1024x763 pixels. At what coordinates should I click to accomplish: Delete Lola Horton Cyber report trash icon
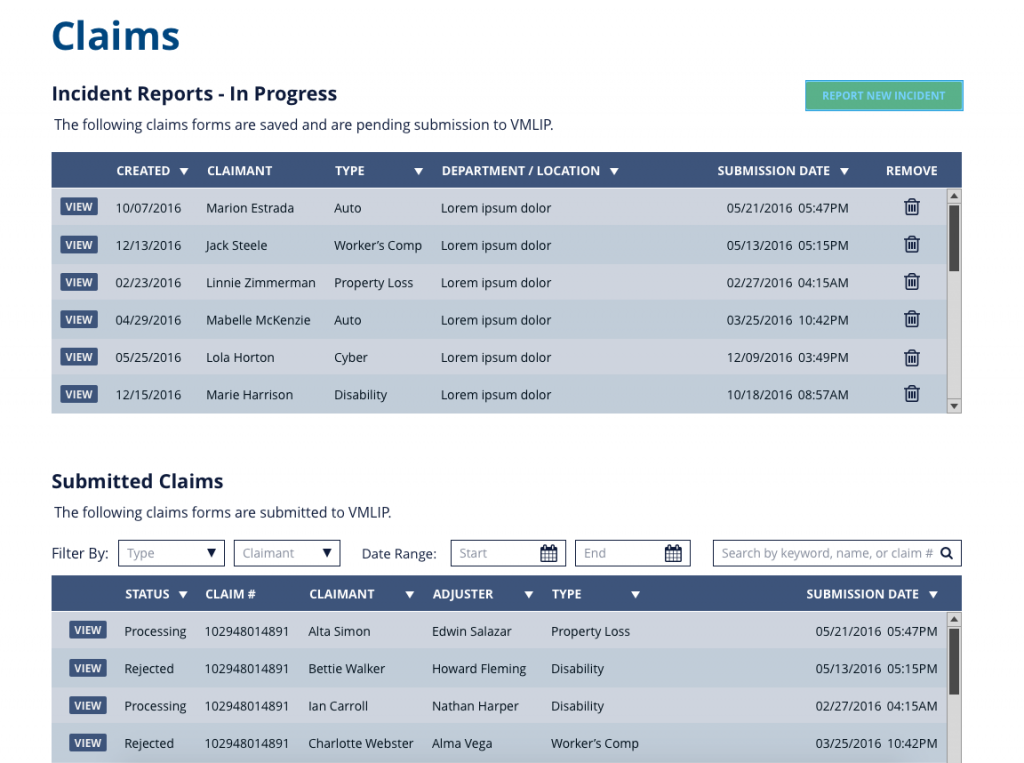[912, 357]
